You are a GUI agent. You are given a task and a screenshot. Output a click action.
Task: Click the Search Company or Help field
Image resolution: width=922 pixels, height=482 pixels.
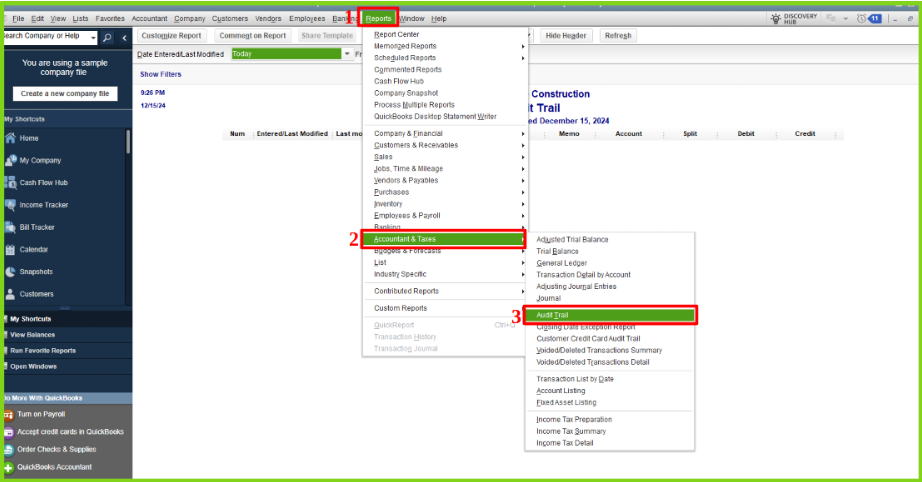pos(46,36)
